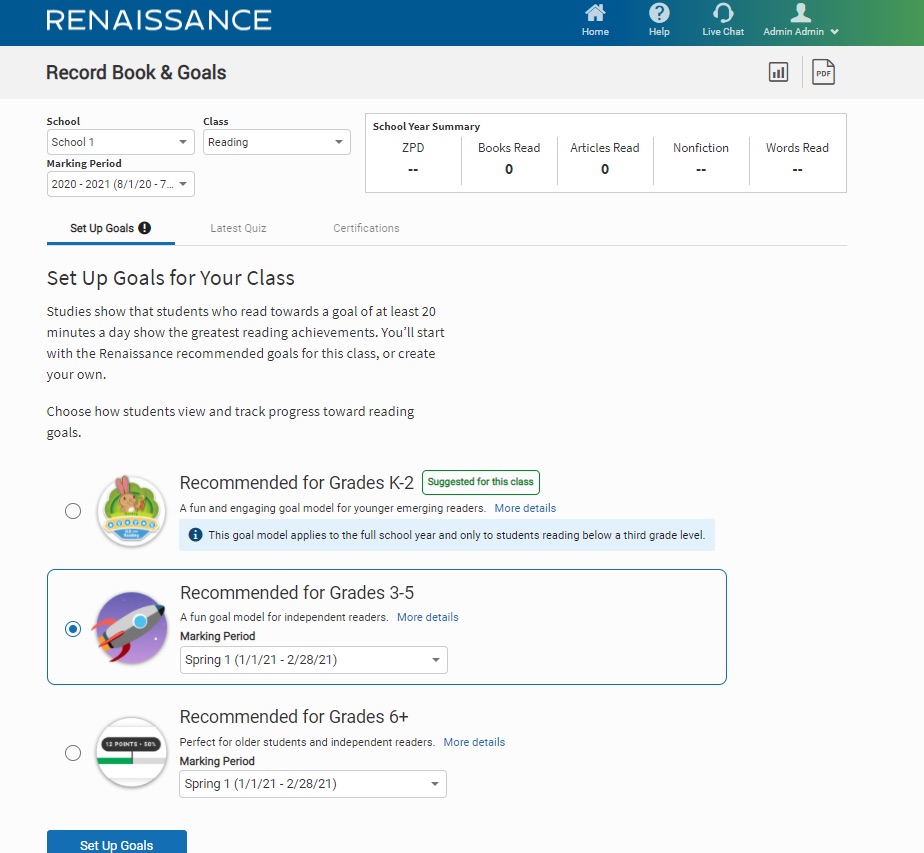Open the Class dropdown showing Reading
Image resolution: width=924 pixels, height=853 pixels.
point(276,142)
